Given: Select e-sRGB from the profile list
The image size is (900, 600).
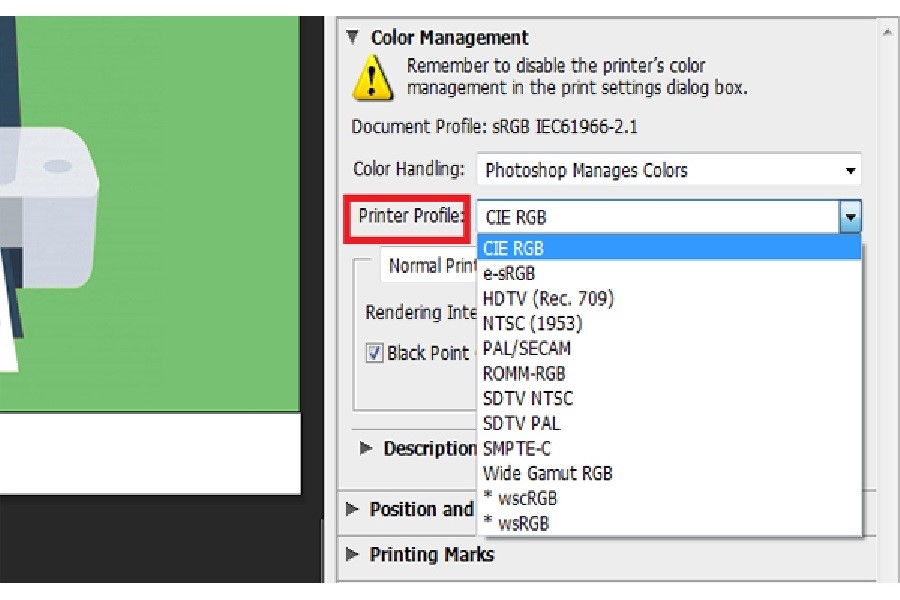Looking at the screenshot, I should point(509,273).
